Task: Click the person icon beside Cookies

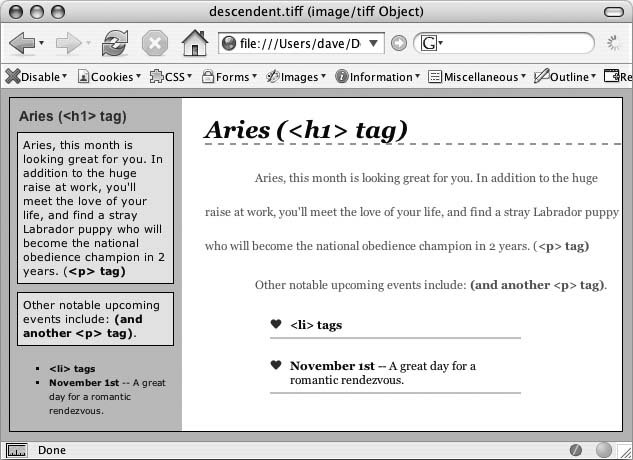Action: point(83,76)
